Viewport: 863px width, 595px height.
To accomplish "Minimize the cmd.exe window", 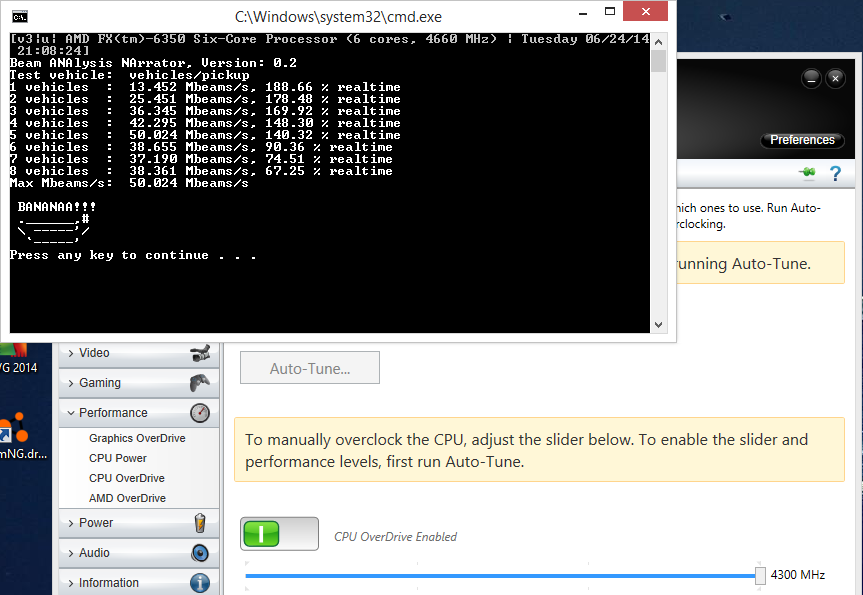I will click(x=583, y=12).
